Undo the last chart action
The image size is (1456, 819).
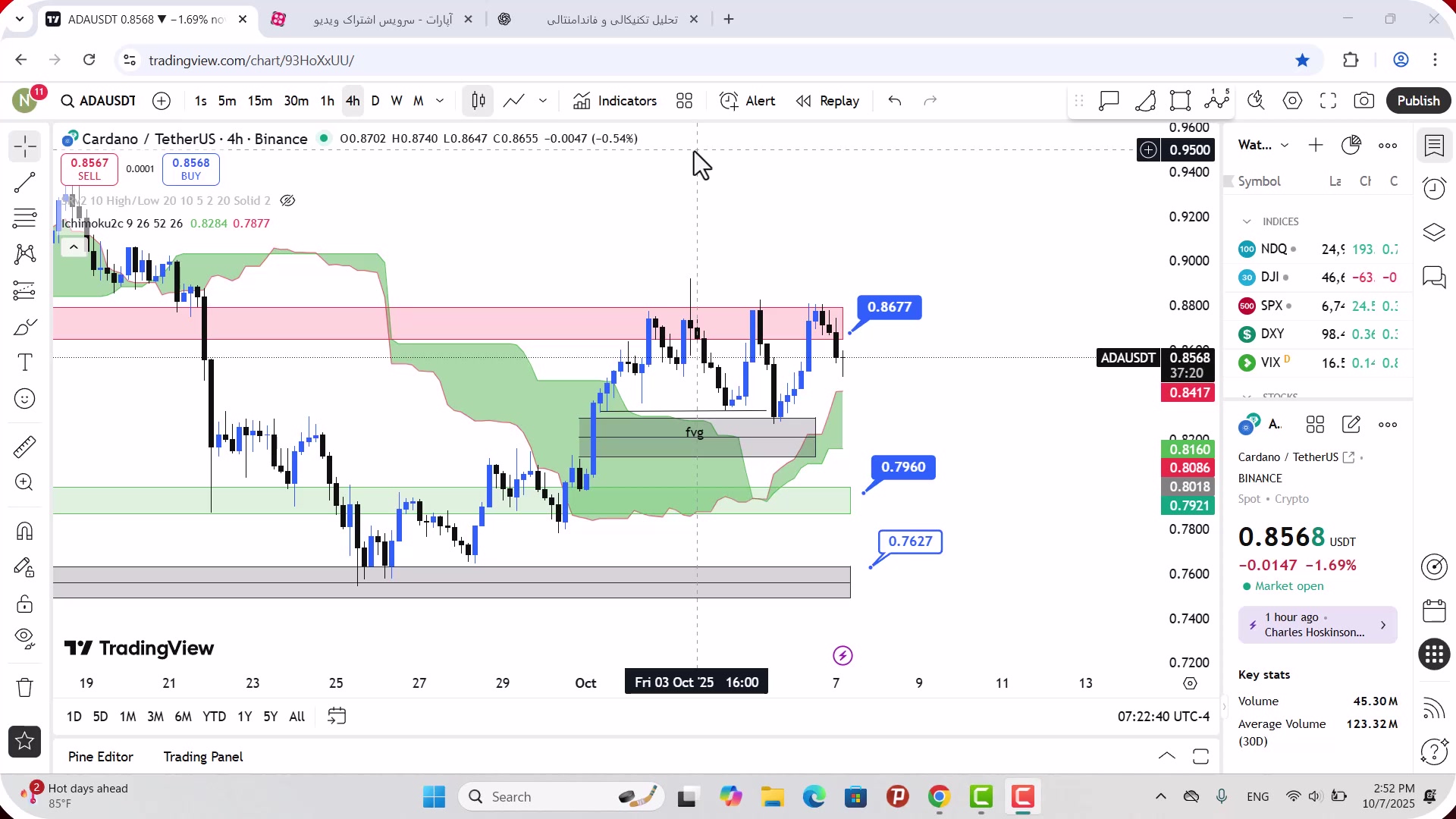click(x=895, y=101)
